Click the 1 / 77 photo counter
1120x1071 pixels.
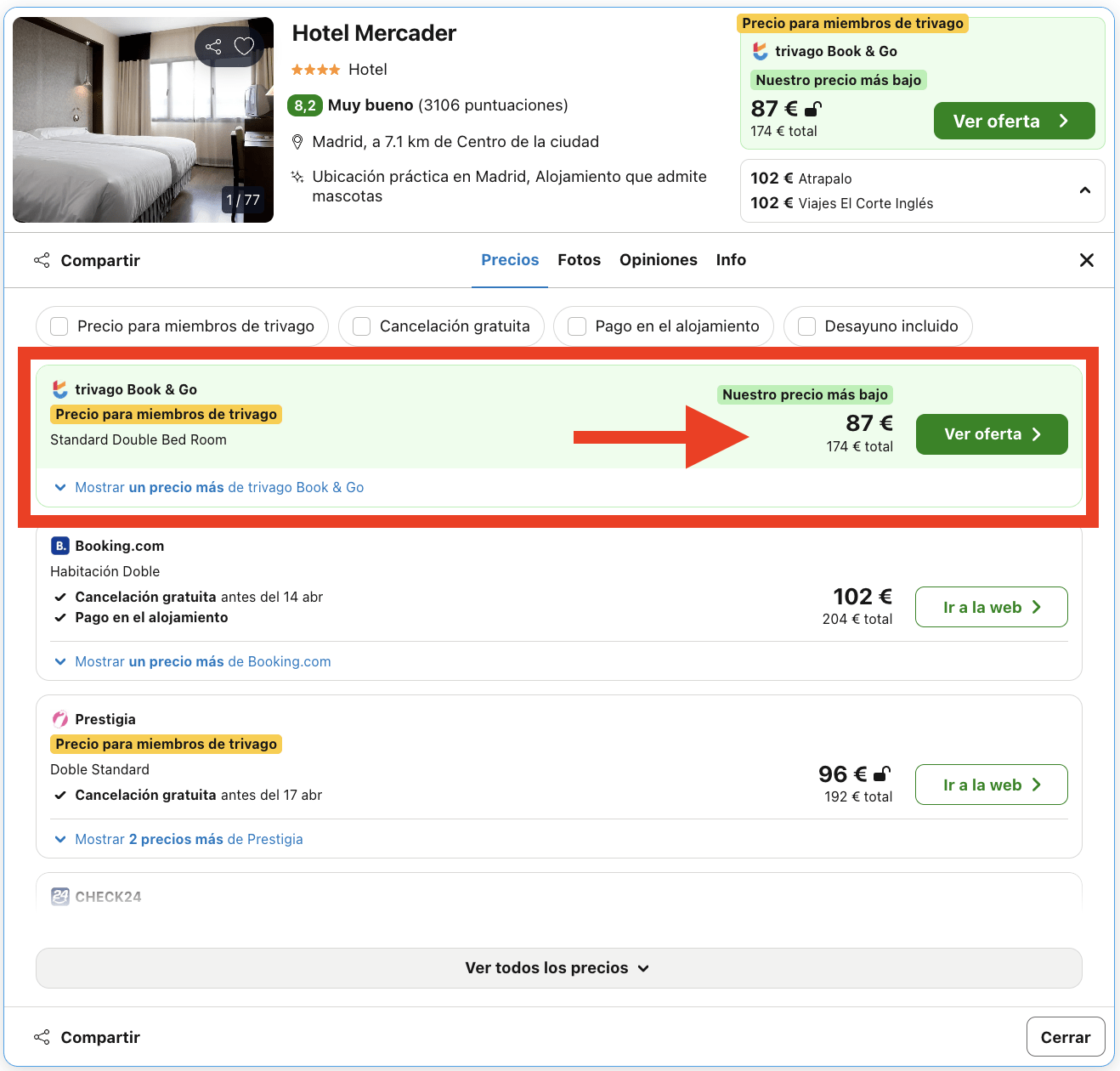click(243, 200)
